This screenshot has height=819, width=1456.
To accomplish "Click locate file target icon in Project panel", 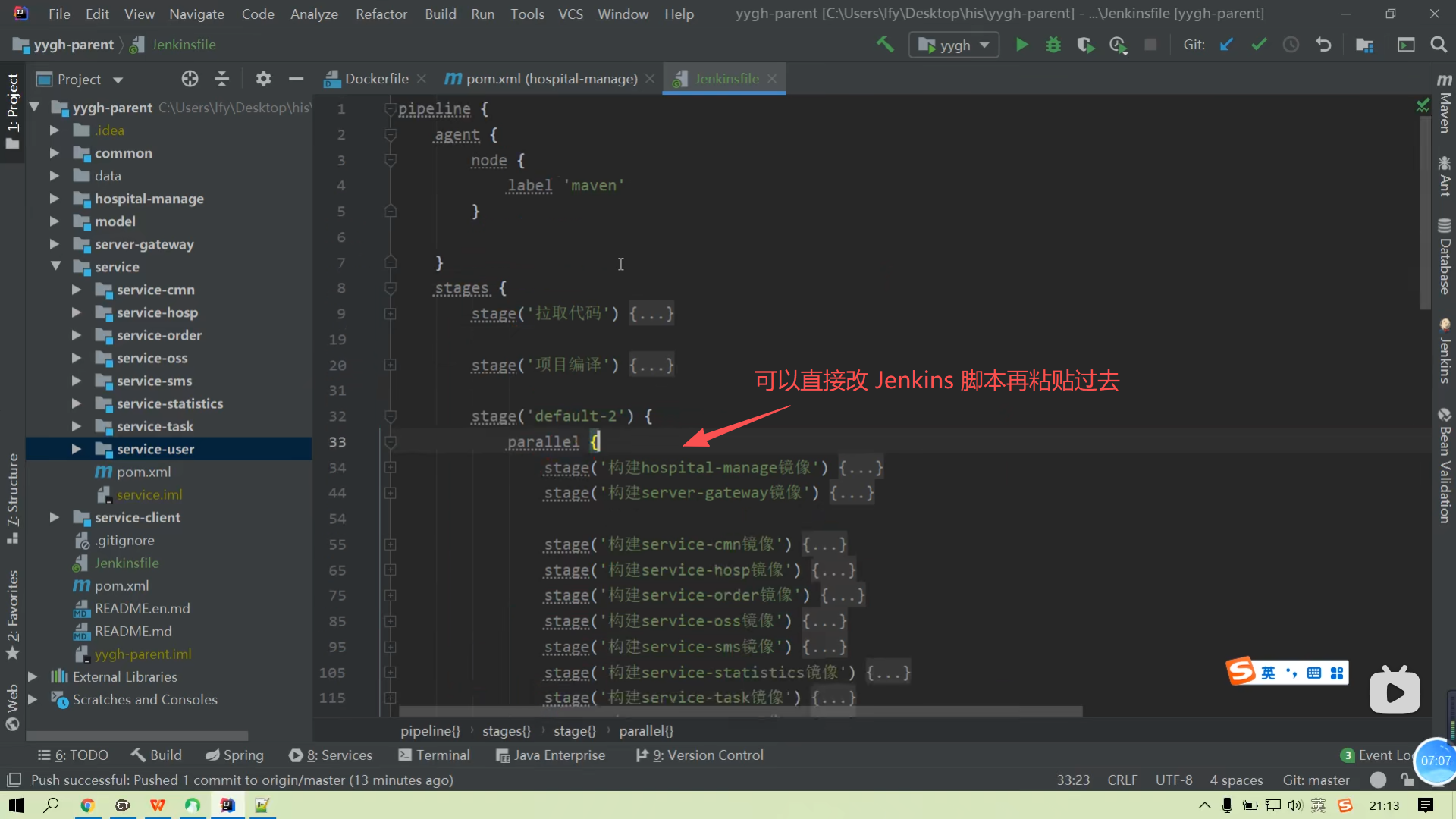I will pos(190,79).
